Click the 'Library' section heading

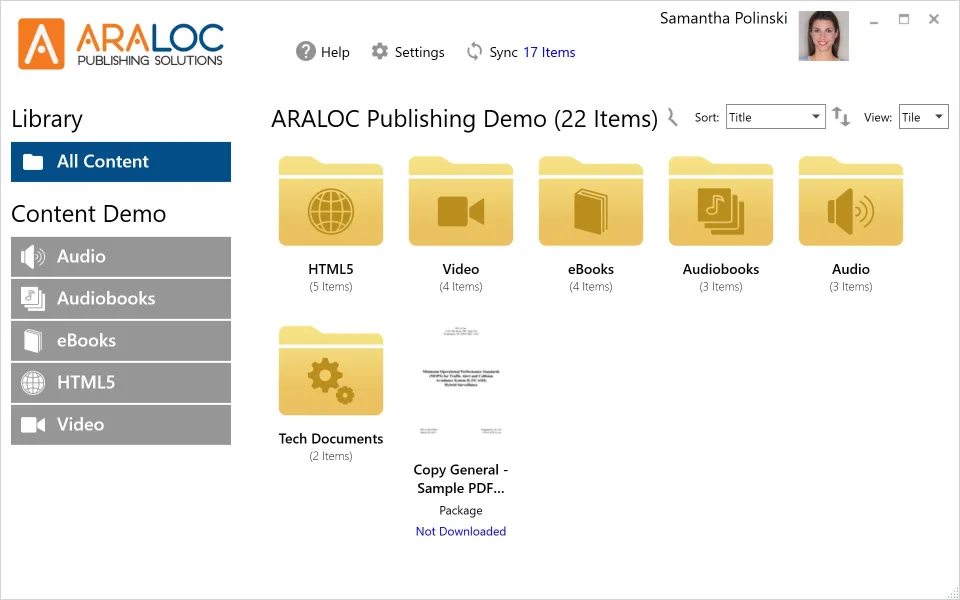(x=47, y=119)
